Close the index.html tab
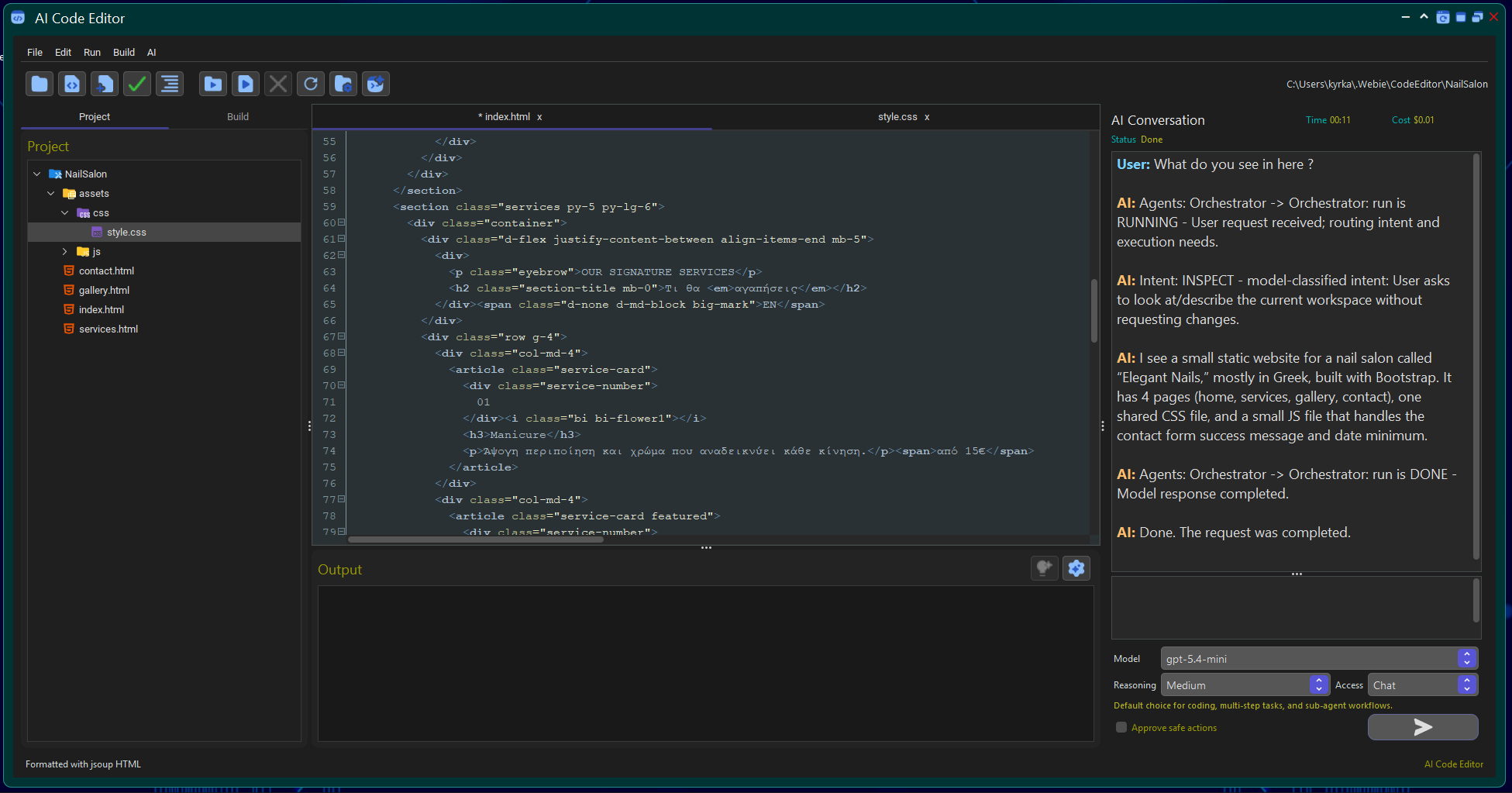Screen dimensions: 1512x793 tap(539, 118)
